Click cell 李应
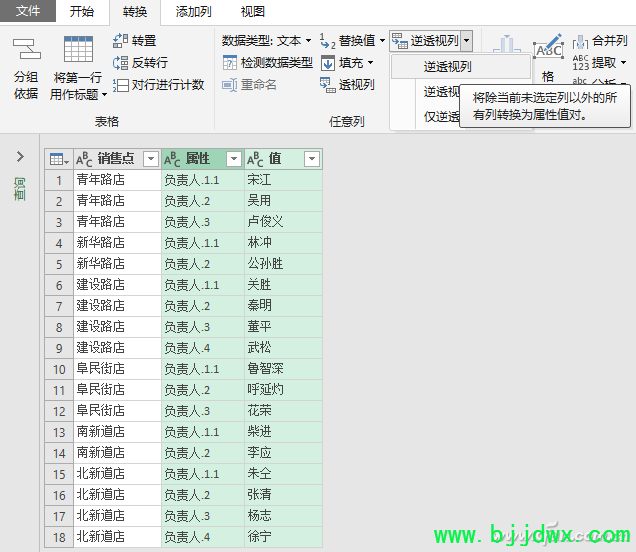 [283, 453]
